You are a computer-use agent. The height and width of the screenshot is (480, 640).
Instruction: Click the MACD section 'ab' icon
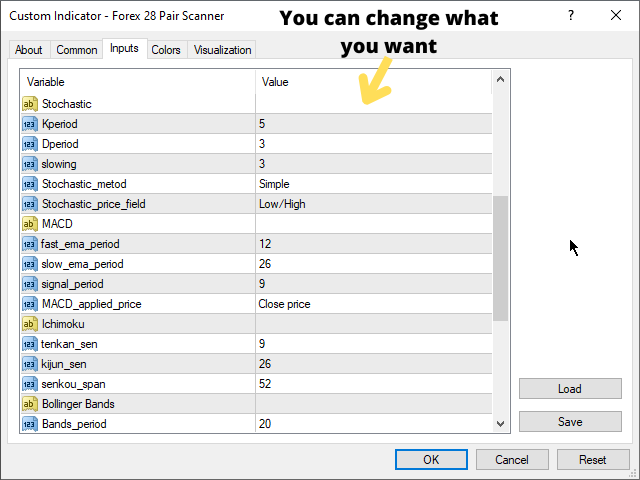tap(29, 224)
